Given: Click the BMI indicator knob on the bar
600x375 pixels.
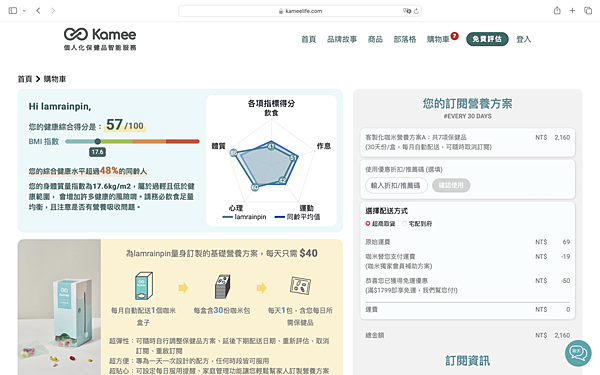Looking at the screenshot, I should click(x=98, y=141).
